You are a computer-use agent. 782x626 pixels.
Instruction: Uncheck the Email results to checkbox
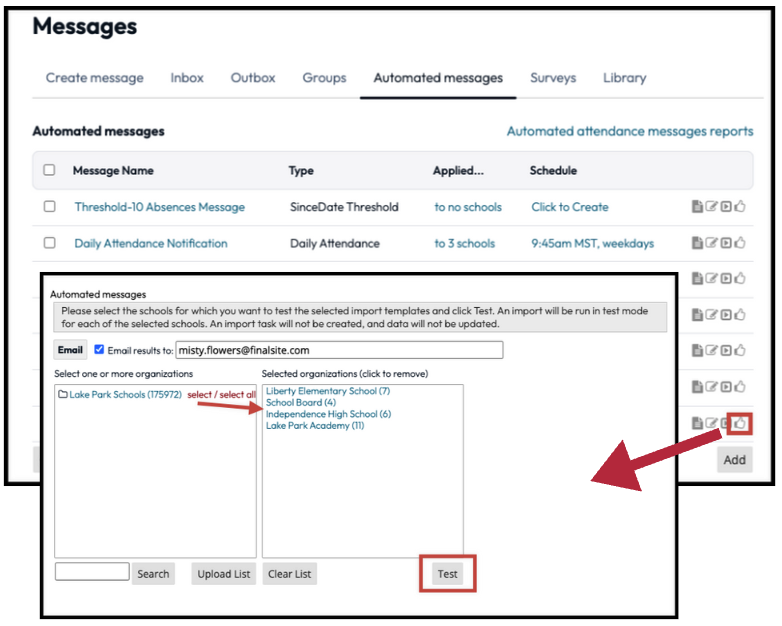click(x=99, y=350)
